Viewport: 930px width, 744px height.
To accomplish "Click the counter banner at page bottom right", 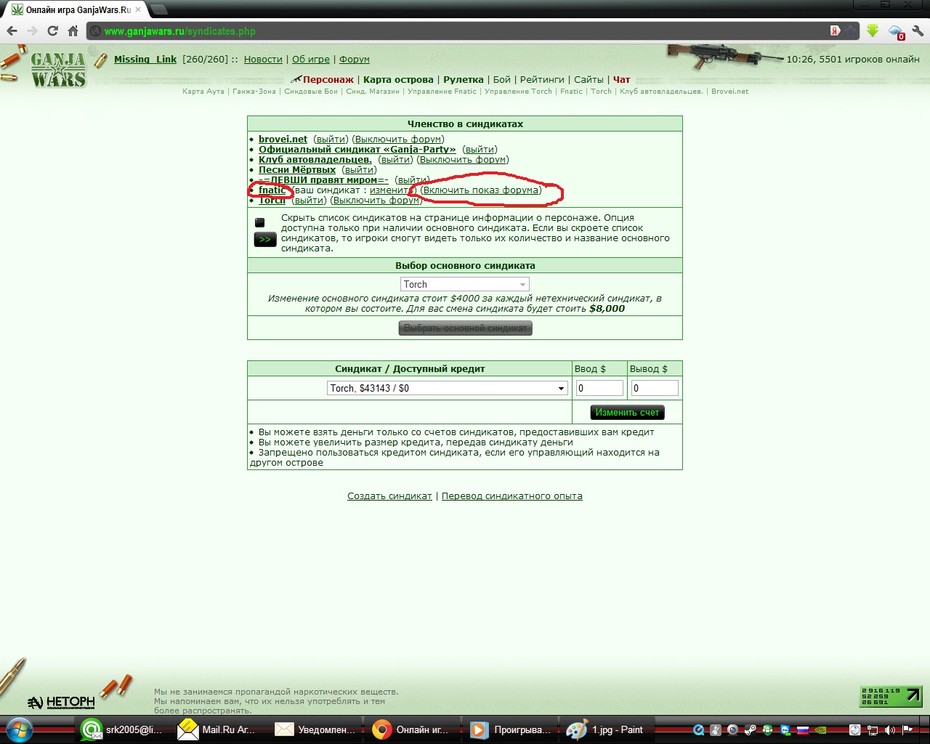I will pyautogui.click(x=891, y=697).
